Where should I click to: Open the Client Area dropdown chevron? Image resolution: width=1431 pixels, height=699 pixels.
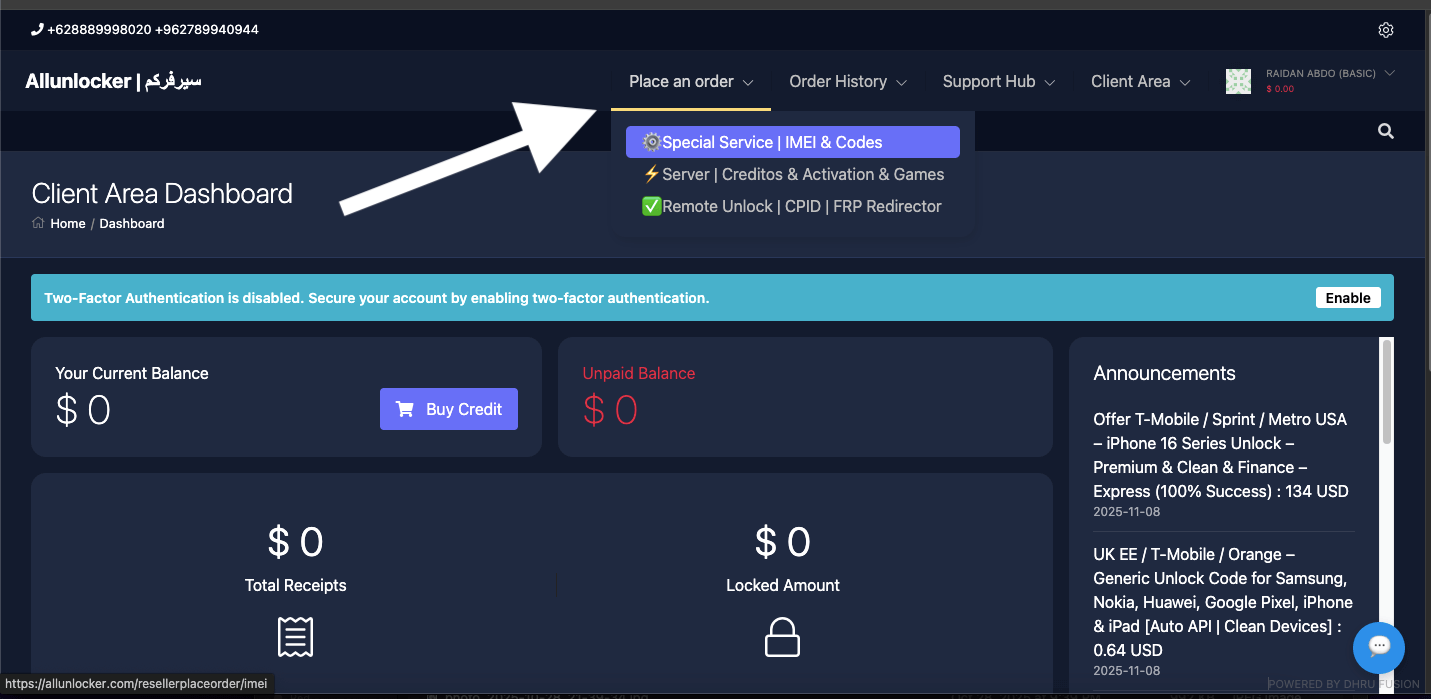(1186, 82)
